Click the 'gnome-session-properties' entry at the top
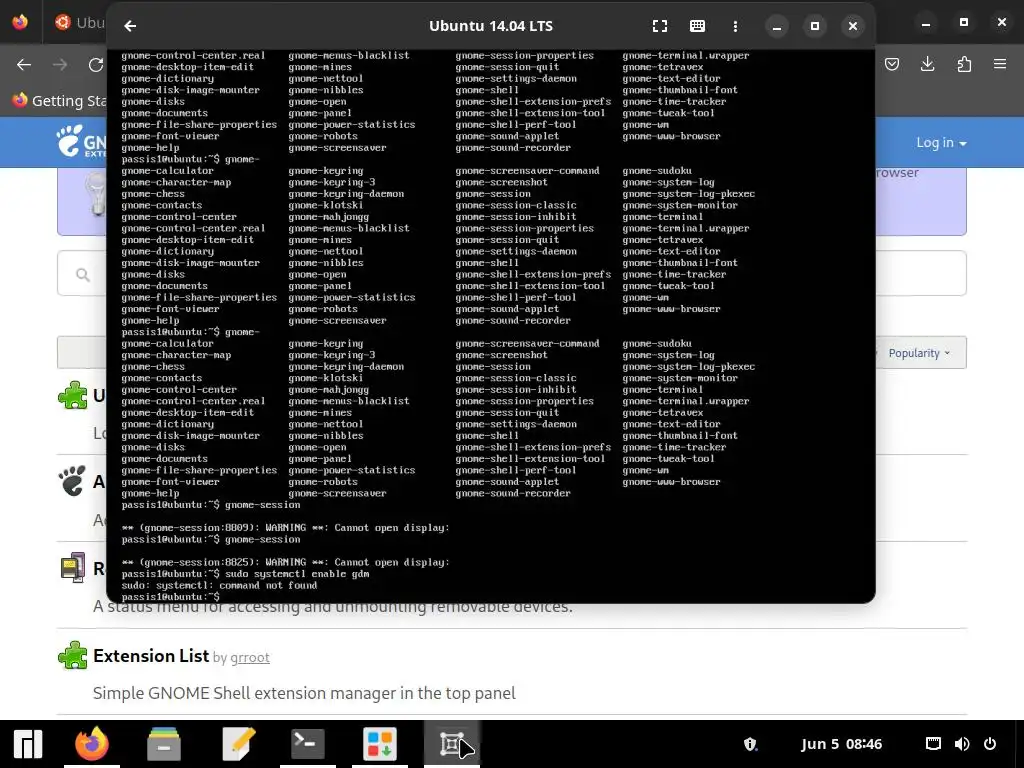Image resolution: width=1024 pixels, height=768 pixels. coord(524,56)
